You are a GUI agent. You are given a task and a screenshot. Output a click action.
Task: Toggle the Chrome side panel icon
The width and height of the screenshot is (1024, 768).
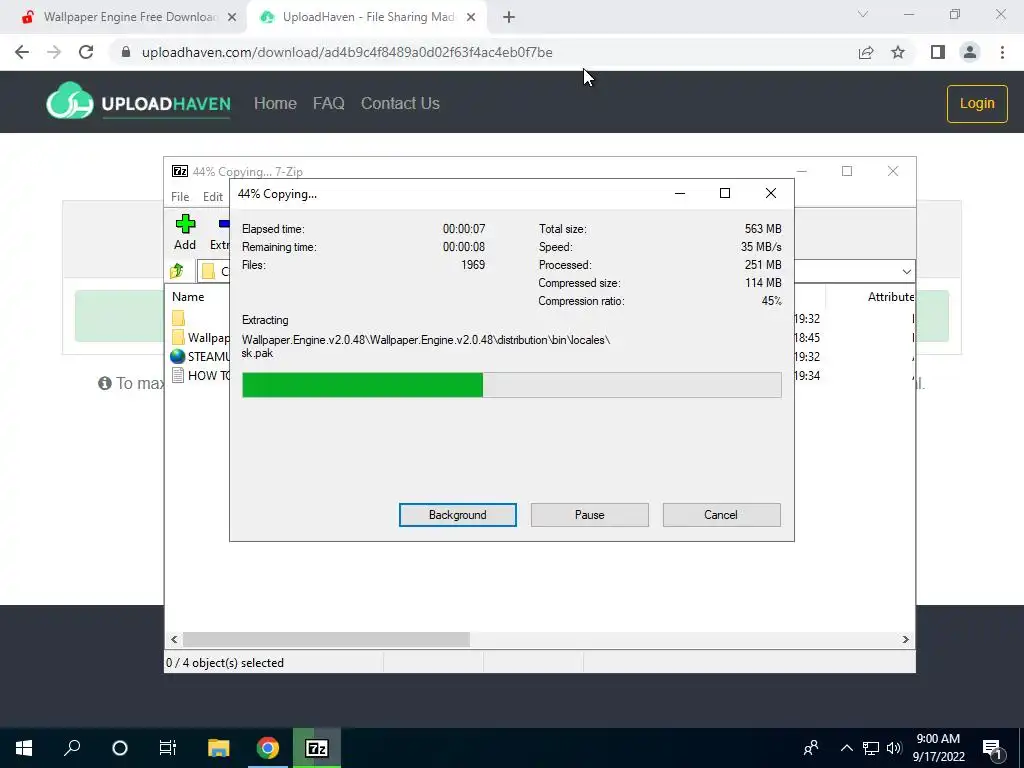click(x=938, y=52)
